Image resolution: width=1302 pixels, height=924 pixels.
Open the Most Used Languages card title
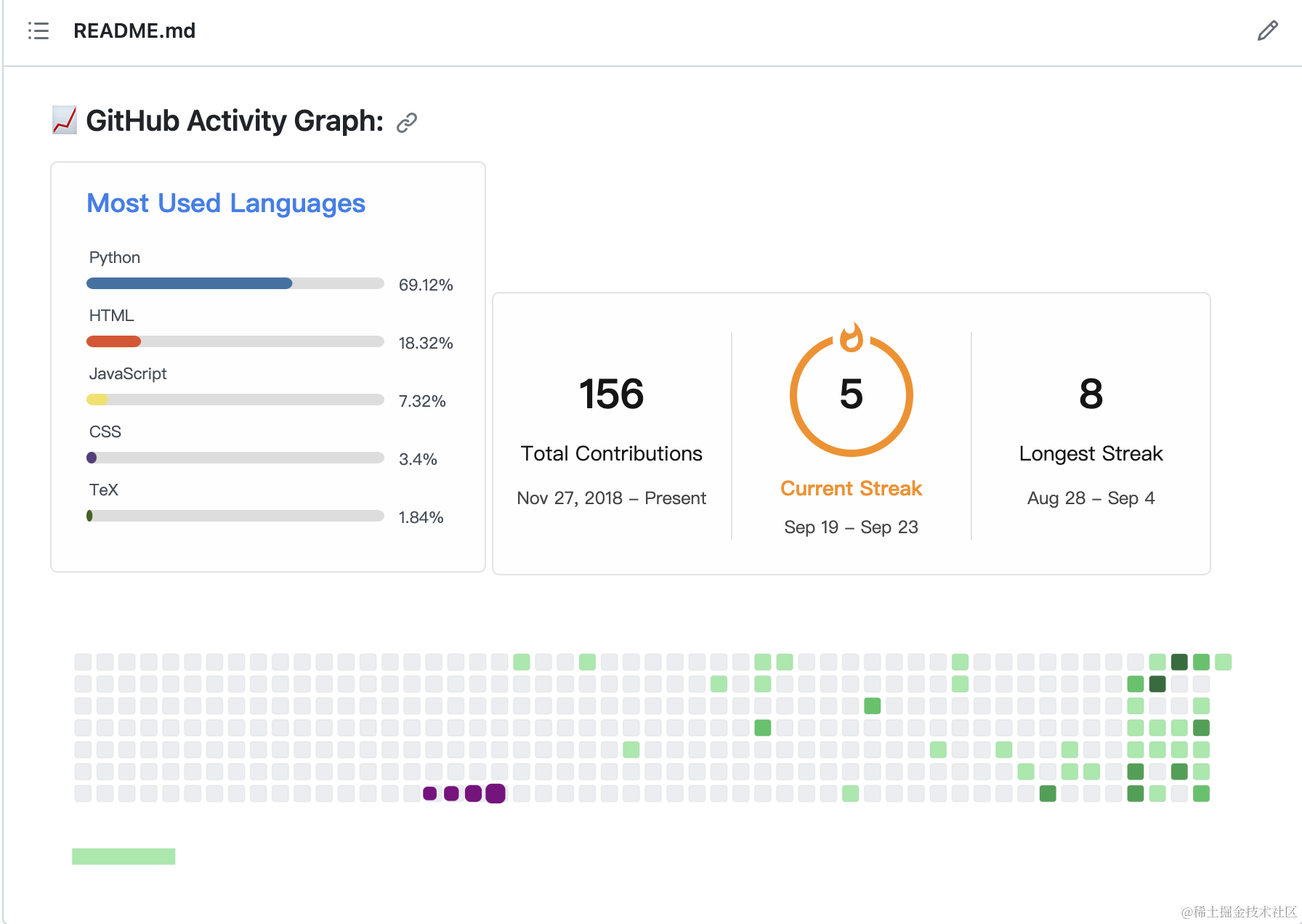coord(226,203)
